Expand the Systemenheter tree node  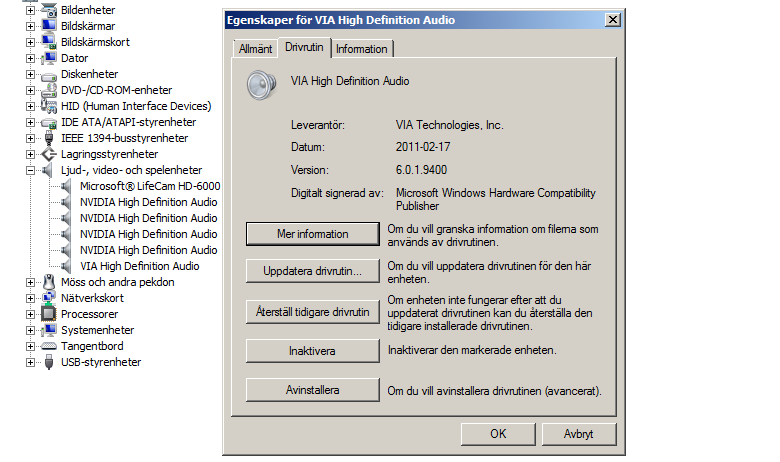[x=30, y=330]
